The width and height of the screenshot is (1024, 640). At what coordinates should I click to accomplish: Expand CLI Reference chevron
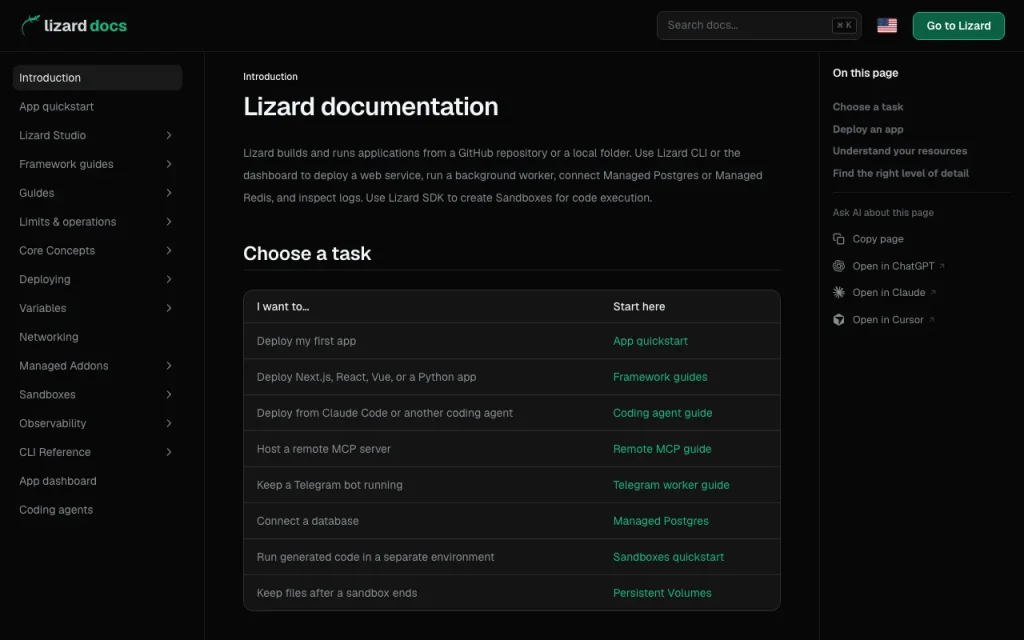pos(168,452)
